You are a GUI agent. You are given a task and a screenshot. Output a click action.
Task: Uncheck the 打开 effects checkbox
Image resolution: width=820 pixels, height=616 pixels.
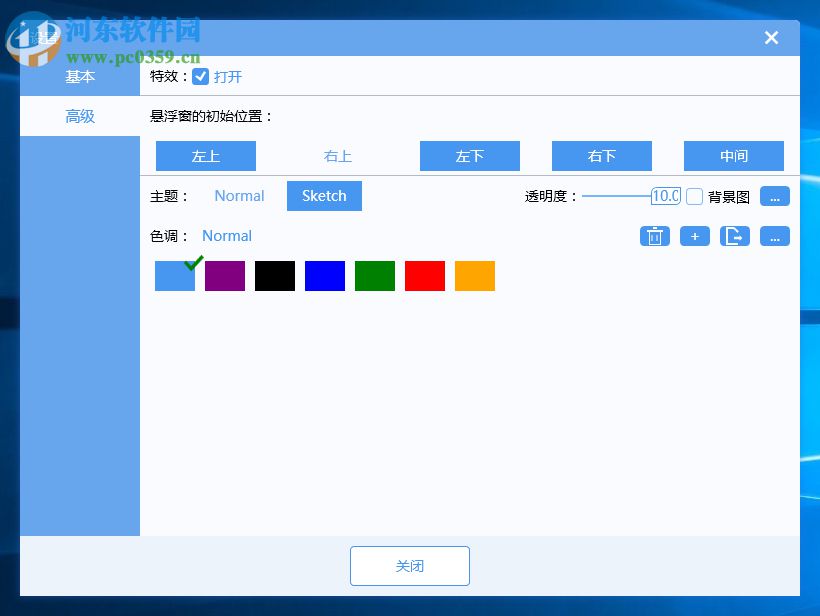click(x=200, y=76)
